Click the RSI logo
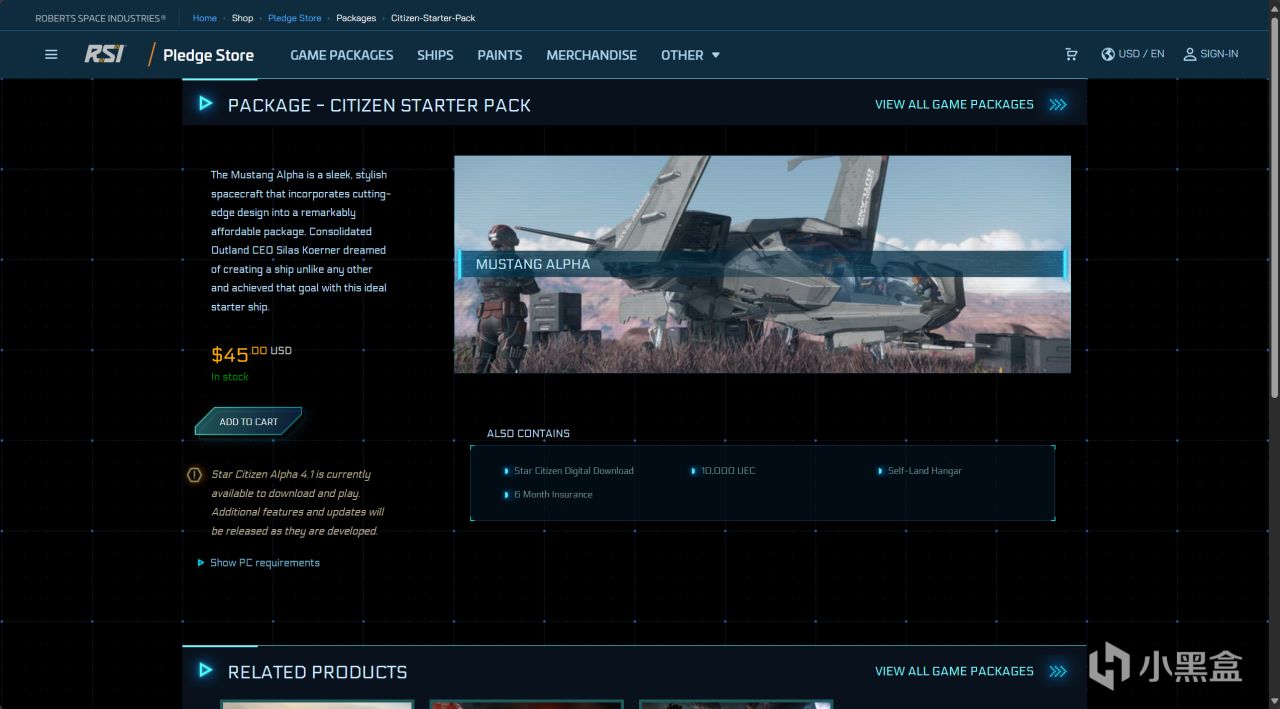The width and height of the screenshot is (1280, 709). click(104, 54)
